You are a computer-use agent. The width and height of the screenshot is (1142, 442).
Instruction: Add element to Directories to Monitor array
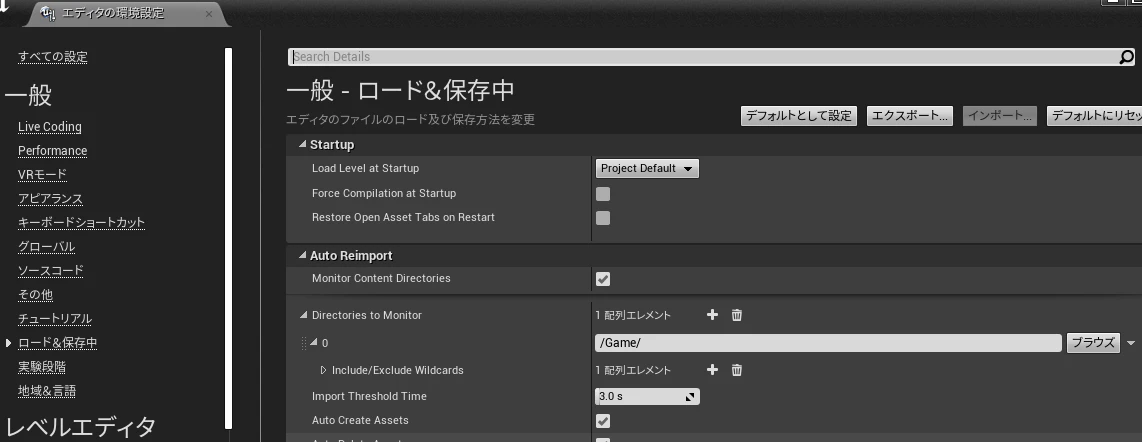coord(712,315)
